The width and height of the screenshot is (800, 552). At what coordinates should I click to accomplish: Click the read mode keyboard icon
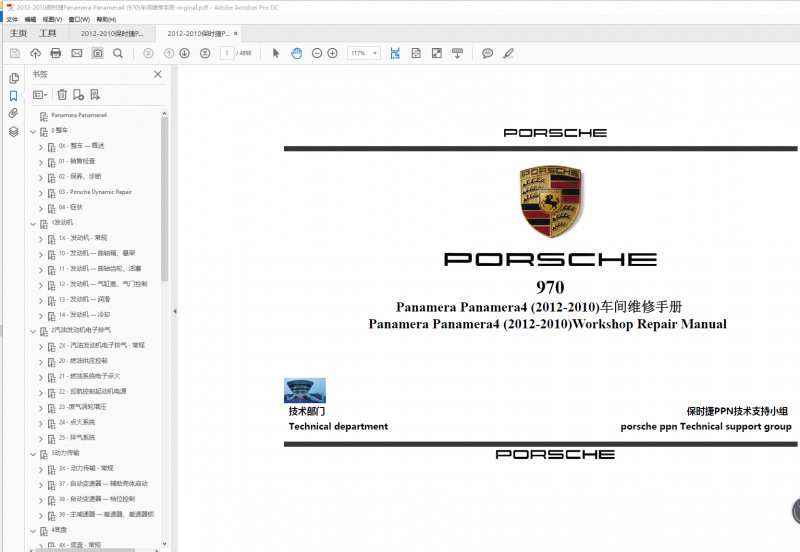click(457, 53)
